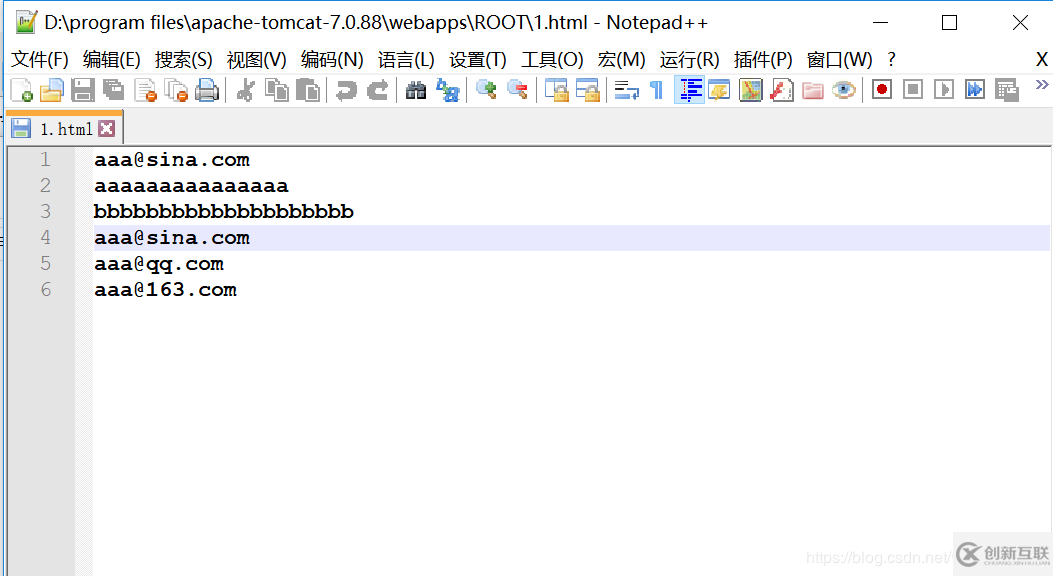
Task: Toggle Show All Characters pilcrow icon
Action: [x=657, y=89]
